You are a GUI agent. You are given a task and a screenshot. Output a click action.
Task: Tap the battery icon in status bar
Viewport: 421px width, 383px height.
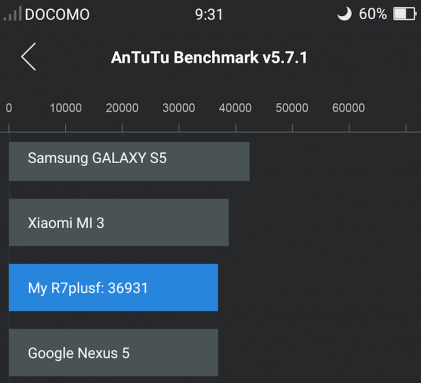coord(405,14)
